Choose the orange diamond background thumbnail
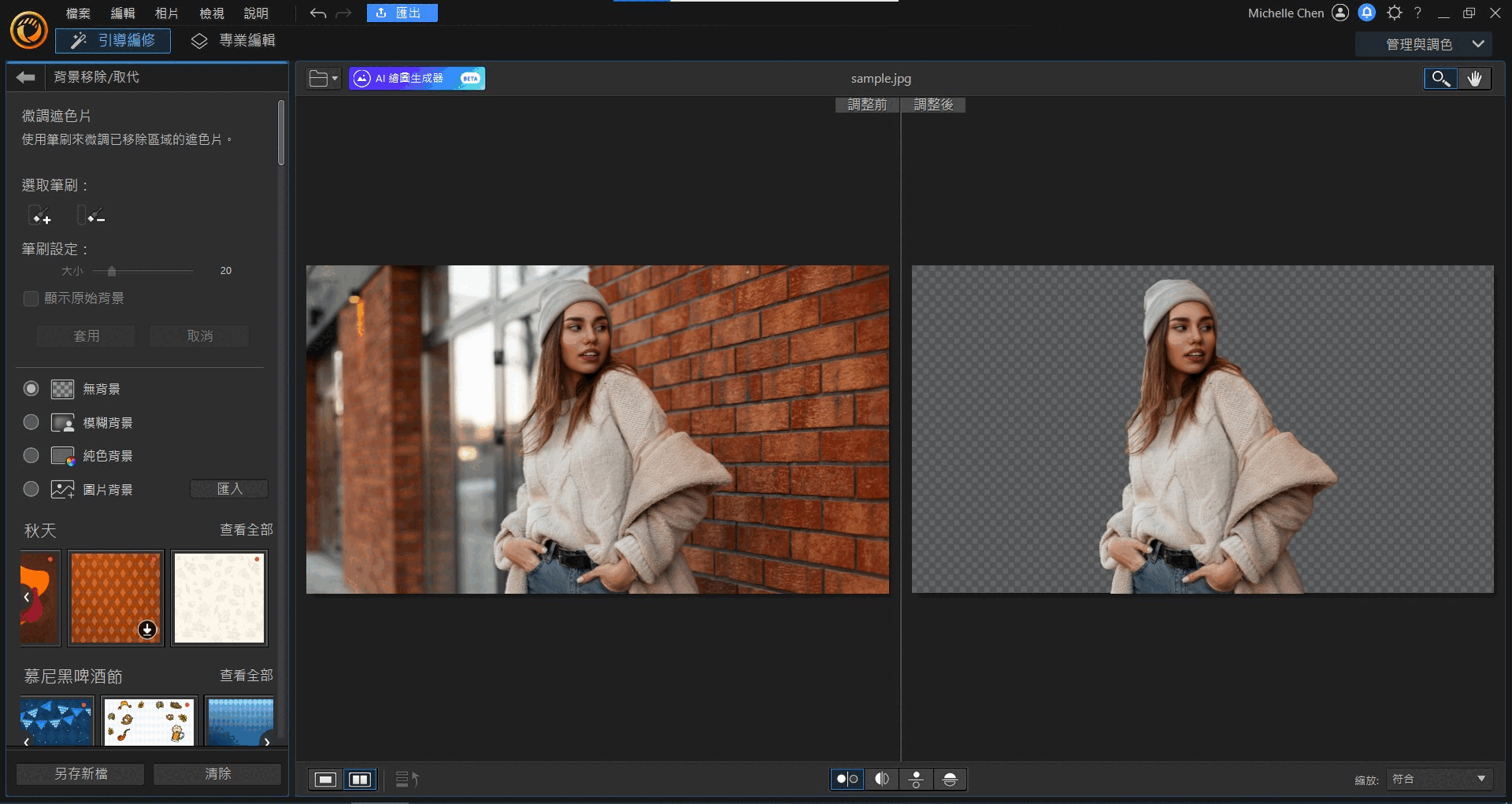Viewport: 1512px width, 804px height. [116, 598]
